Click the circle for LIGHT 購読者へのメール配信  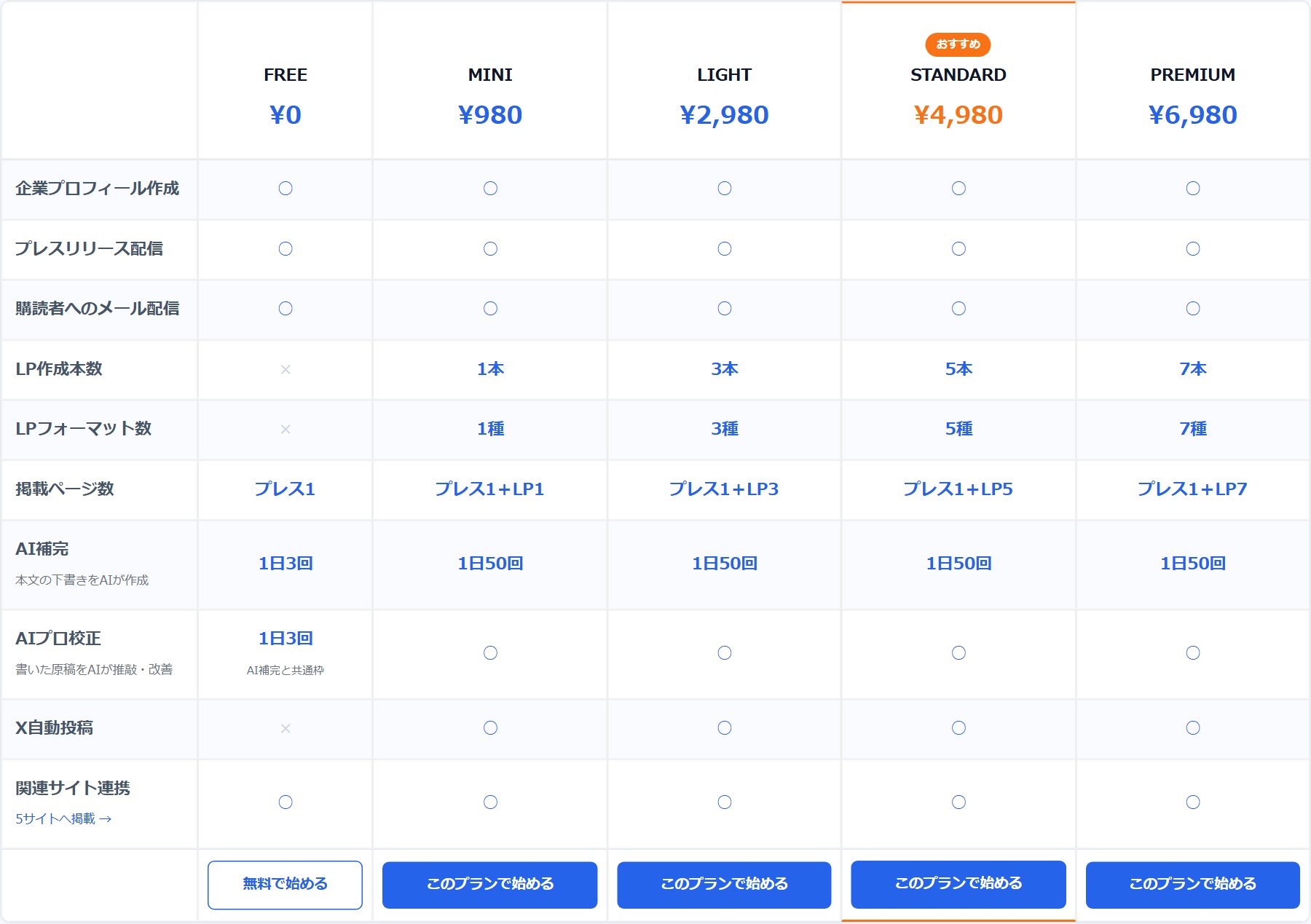click(x=724, y=309)
